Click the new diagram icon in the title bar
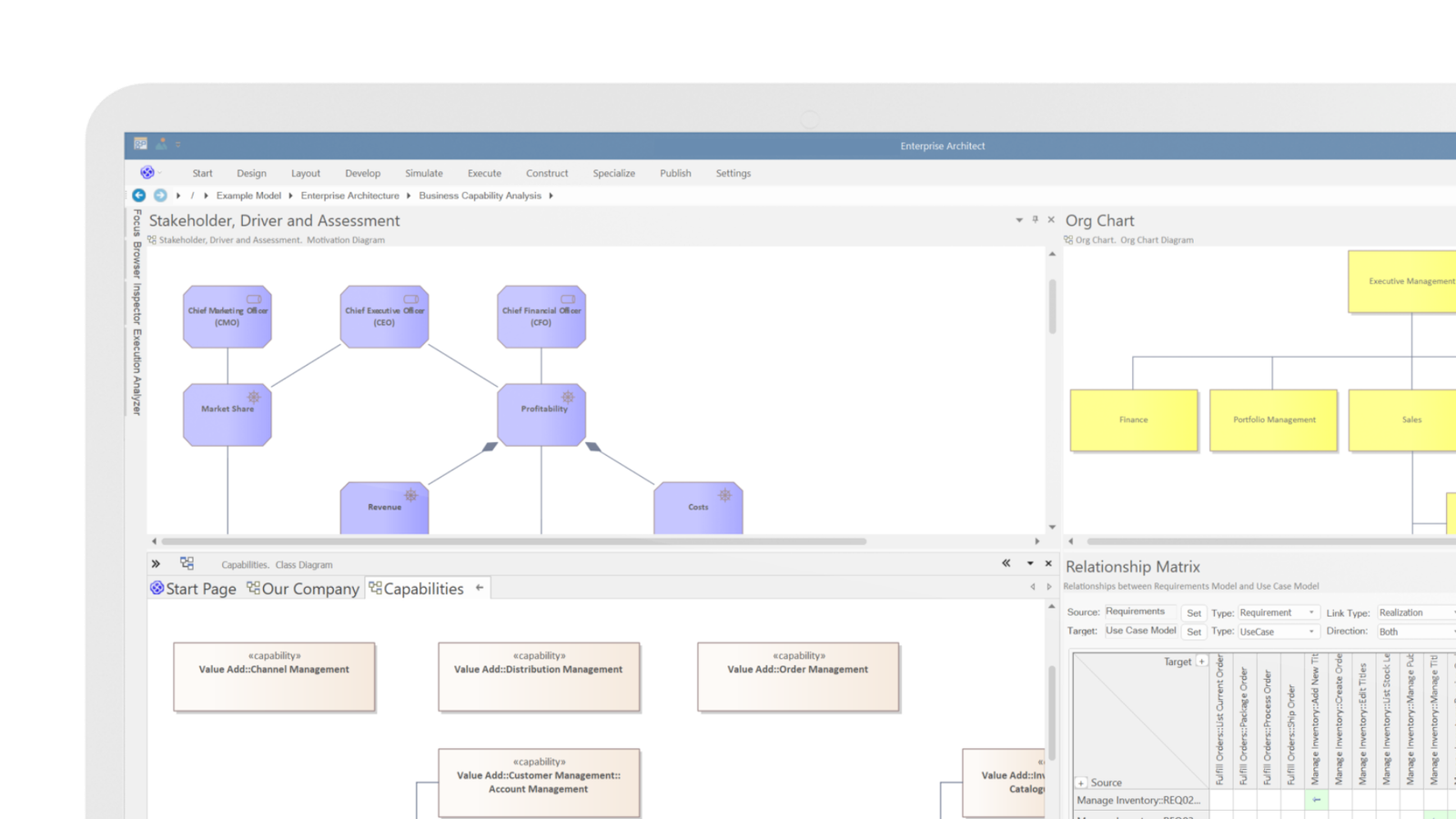Viewport: 1456px width, 819px height. [x=139, y=144]
